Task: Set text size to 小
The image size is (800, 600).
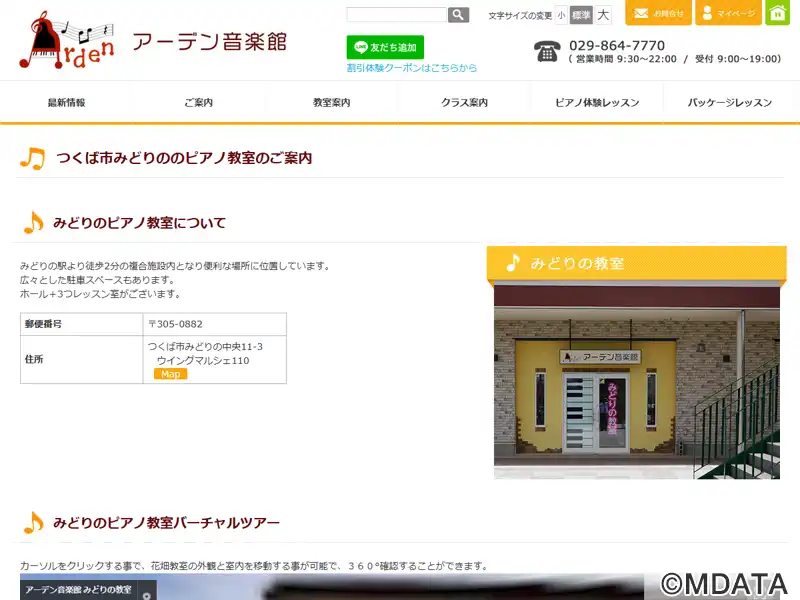Action: (x=561, y=15)
